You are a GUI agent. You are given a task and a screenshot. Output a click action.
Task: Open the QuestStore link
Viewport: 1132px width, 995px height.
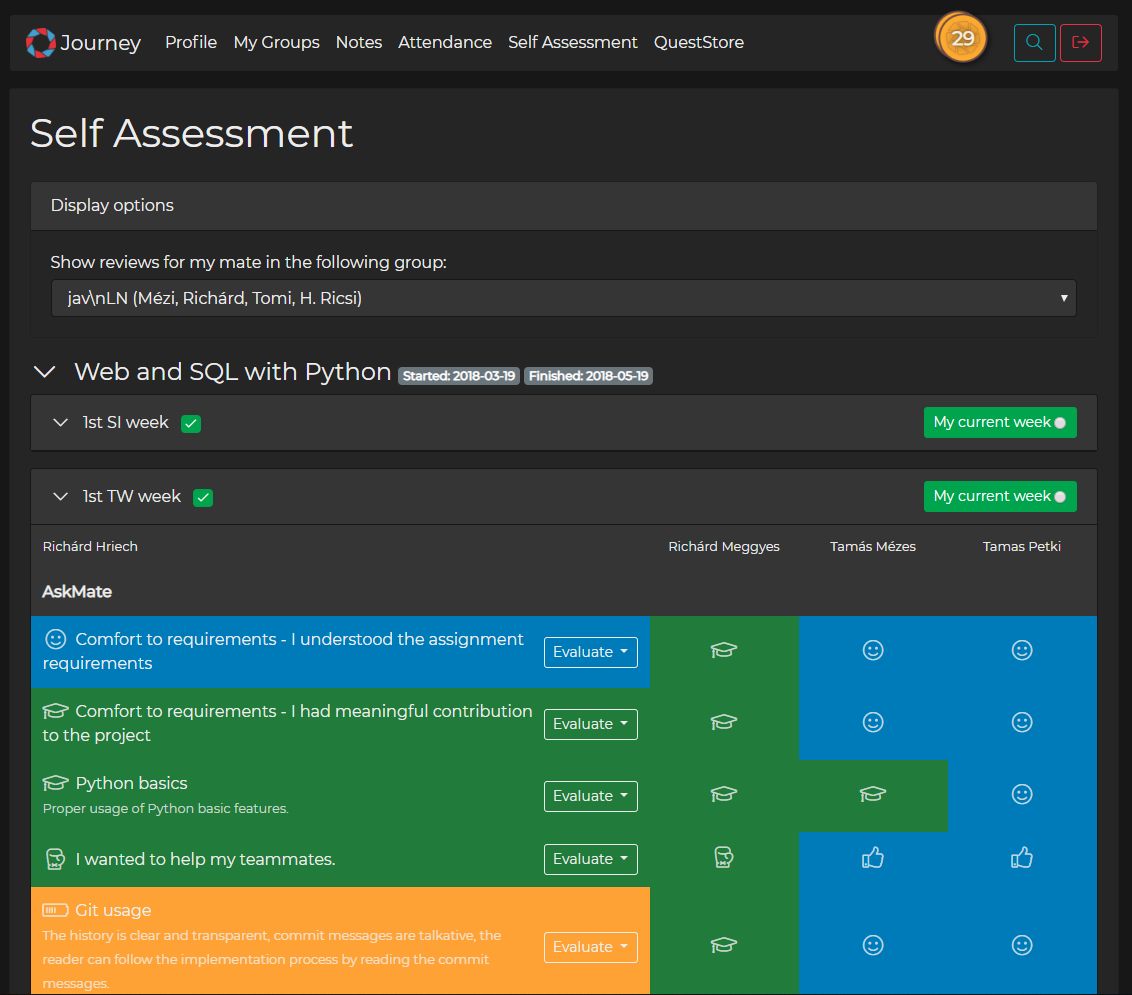coord(698,42)
